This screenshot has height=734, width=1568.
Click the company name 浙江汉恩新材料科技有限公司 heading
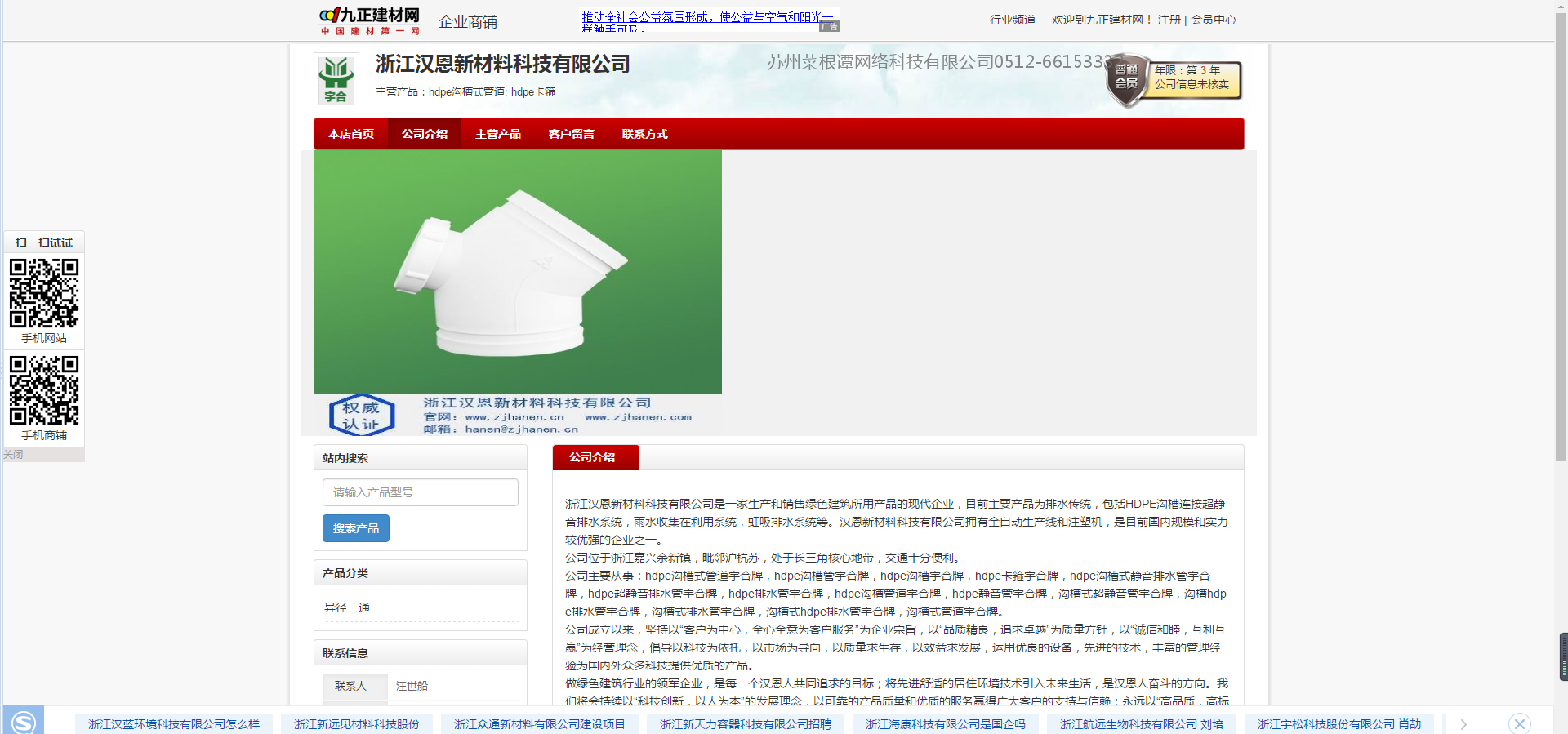click(x=503, y=64)
